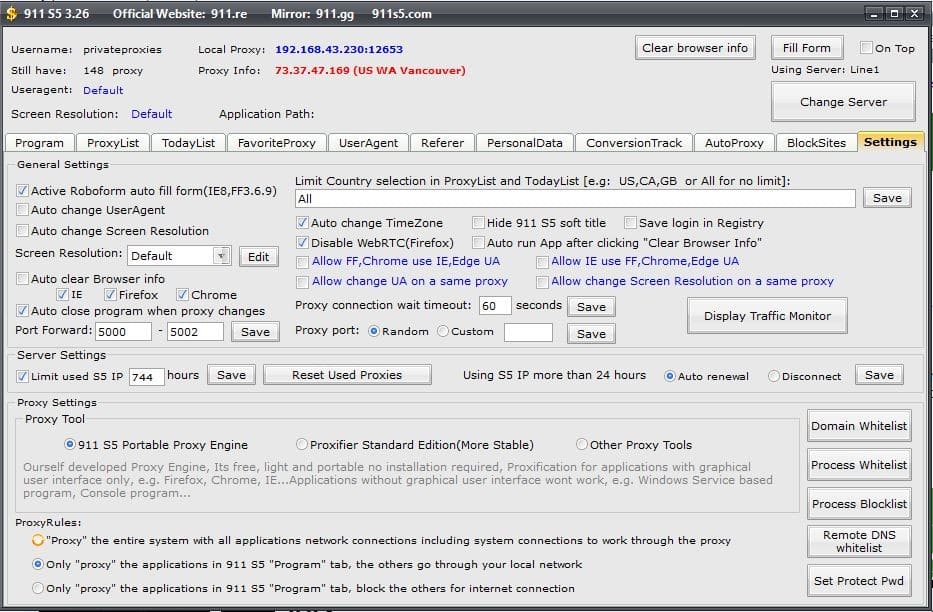Uncheck the Chrome browser checkbox
Image resolution: width=933 pixels, height=612 pixels.
(x=183, y=294)
